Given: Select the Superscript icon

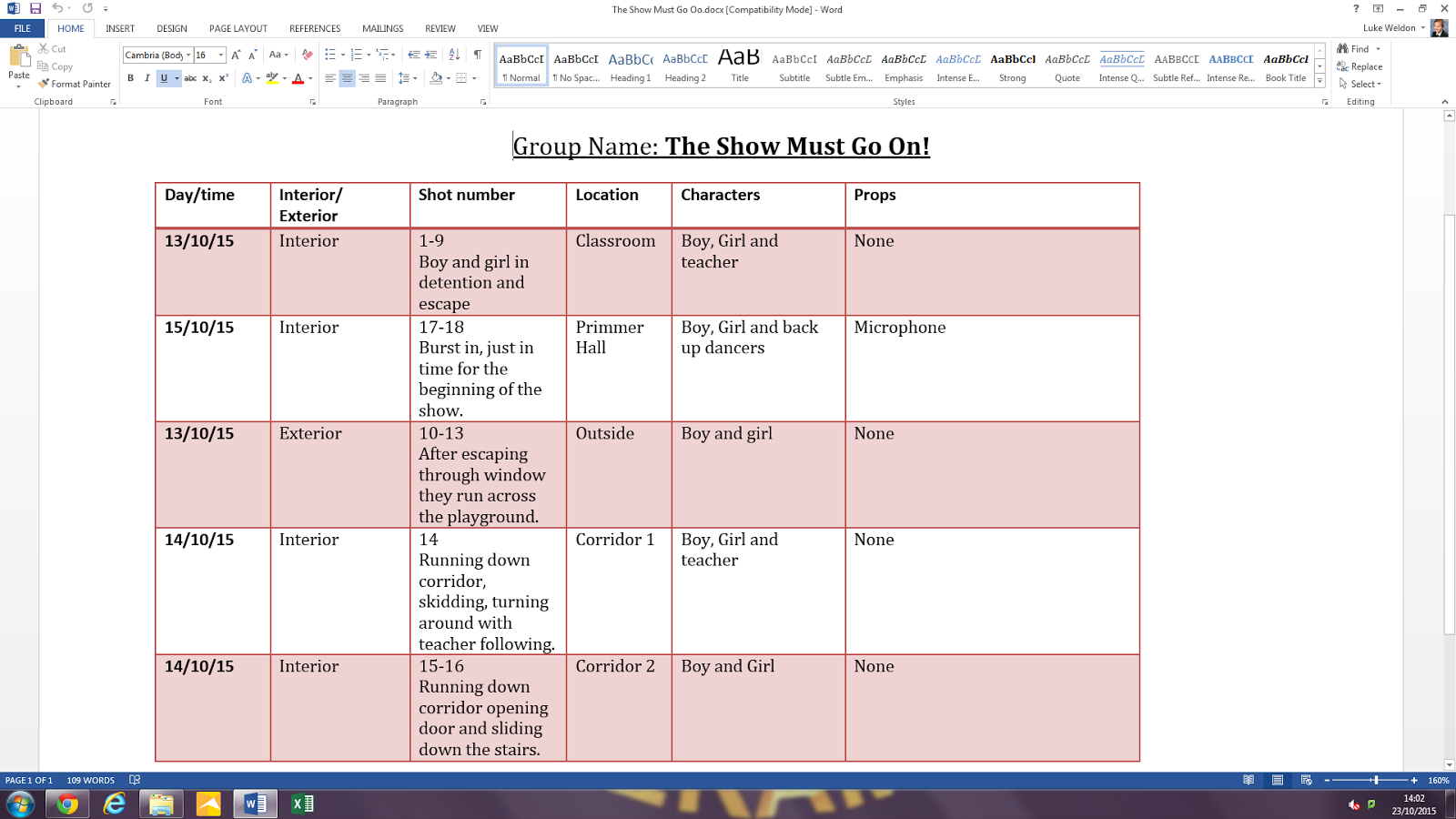Looking at the screenshot, I should point(223,76).
